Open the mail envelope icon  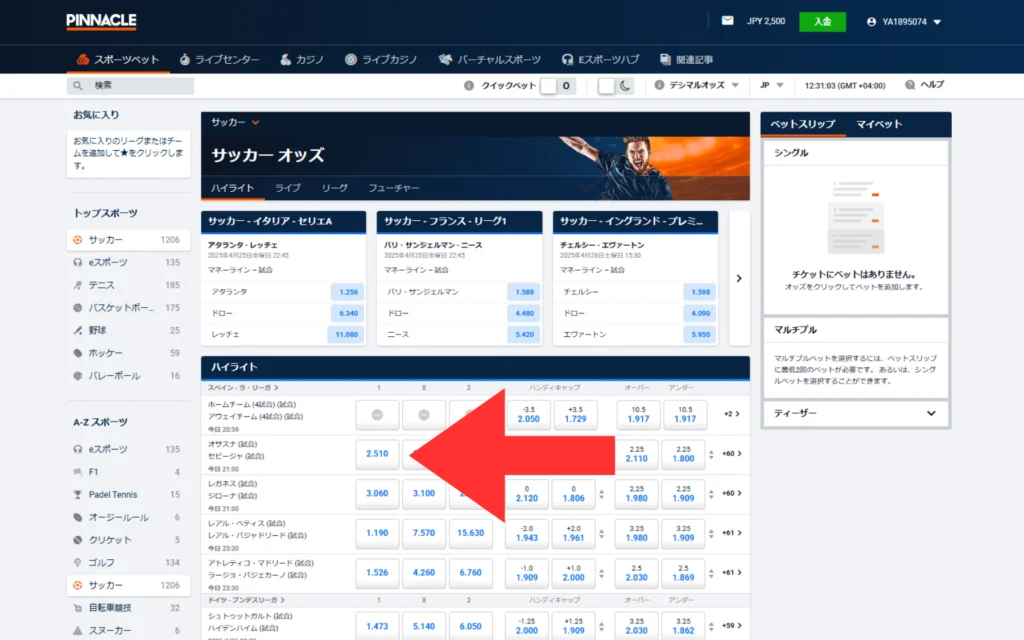click(728, 21)
